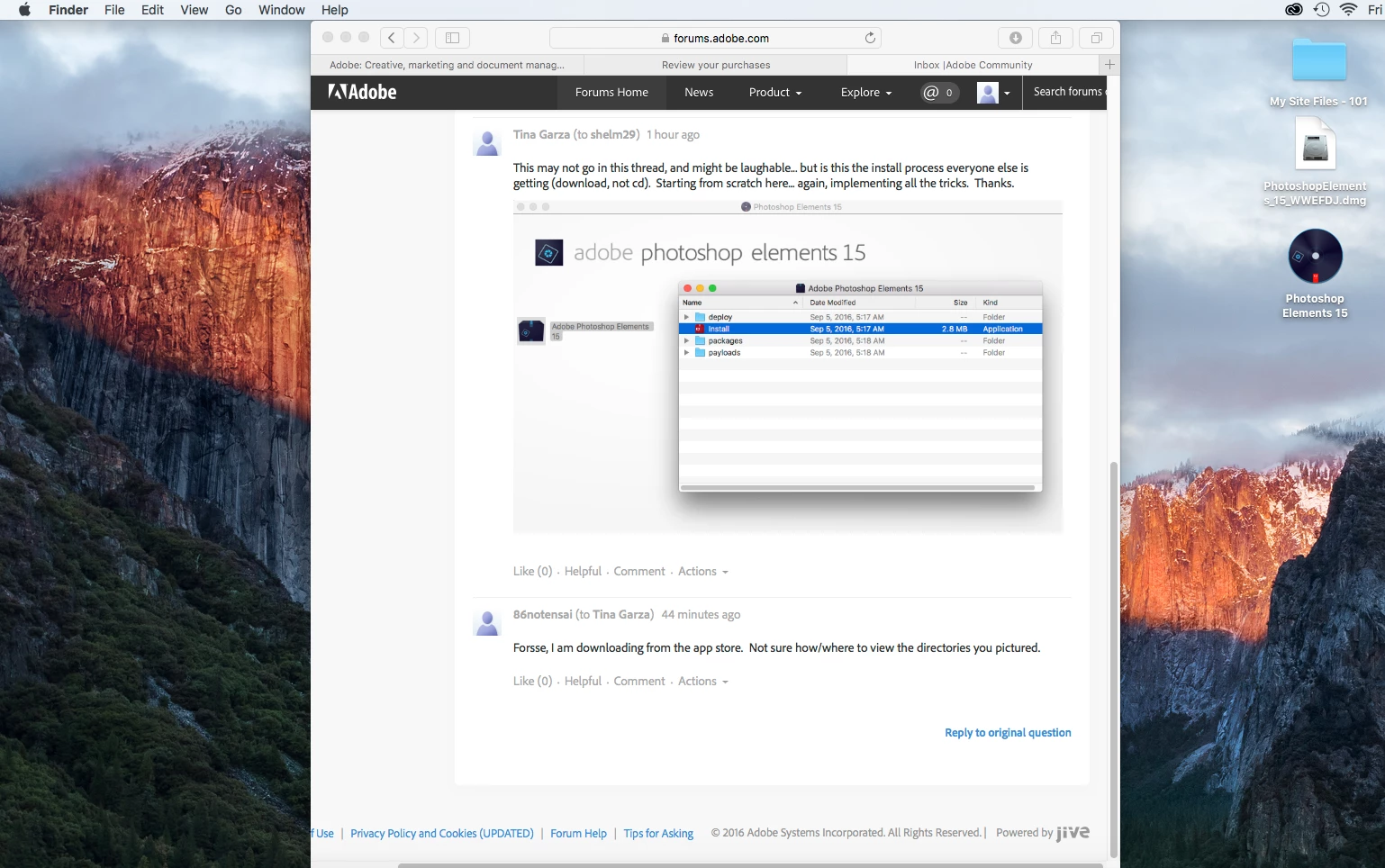Image resolution: width=1385 pixels, height=868 pixels.
Task: Open 86notensai author name link
Action: pyautogui.click(x=542, y=614)
